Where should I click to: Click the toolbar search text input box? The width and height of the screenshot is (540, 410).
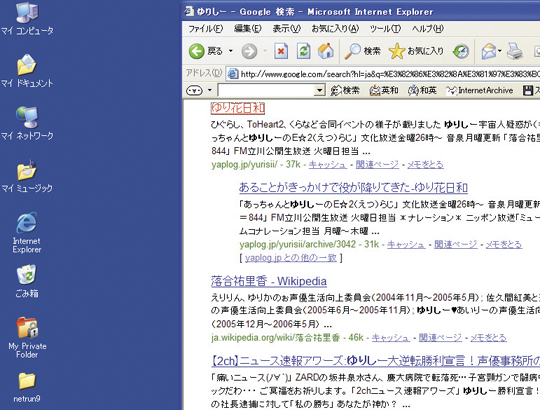pos(267,91)
